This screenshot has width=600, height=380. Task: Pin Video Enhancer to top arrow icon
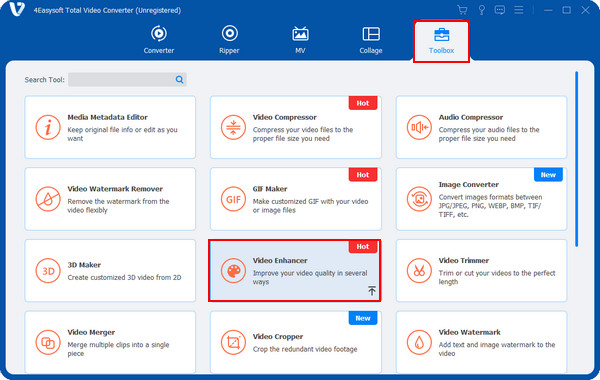pos(372,290)
